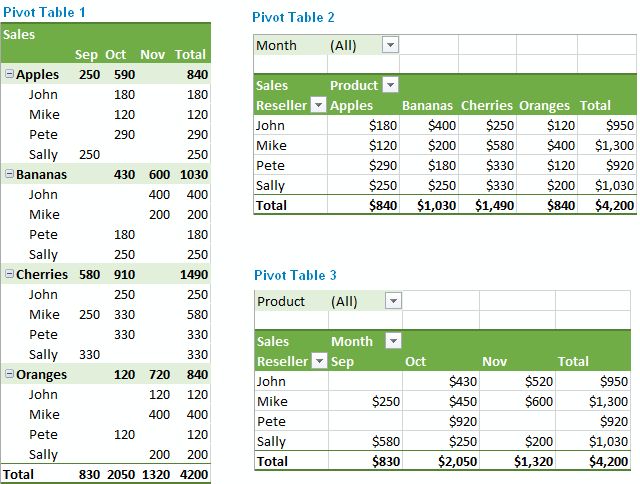Viewport: 640px width, 484px height.
Task: Select Mike's $580 Cherries cell
Action: 500,145
